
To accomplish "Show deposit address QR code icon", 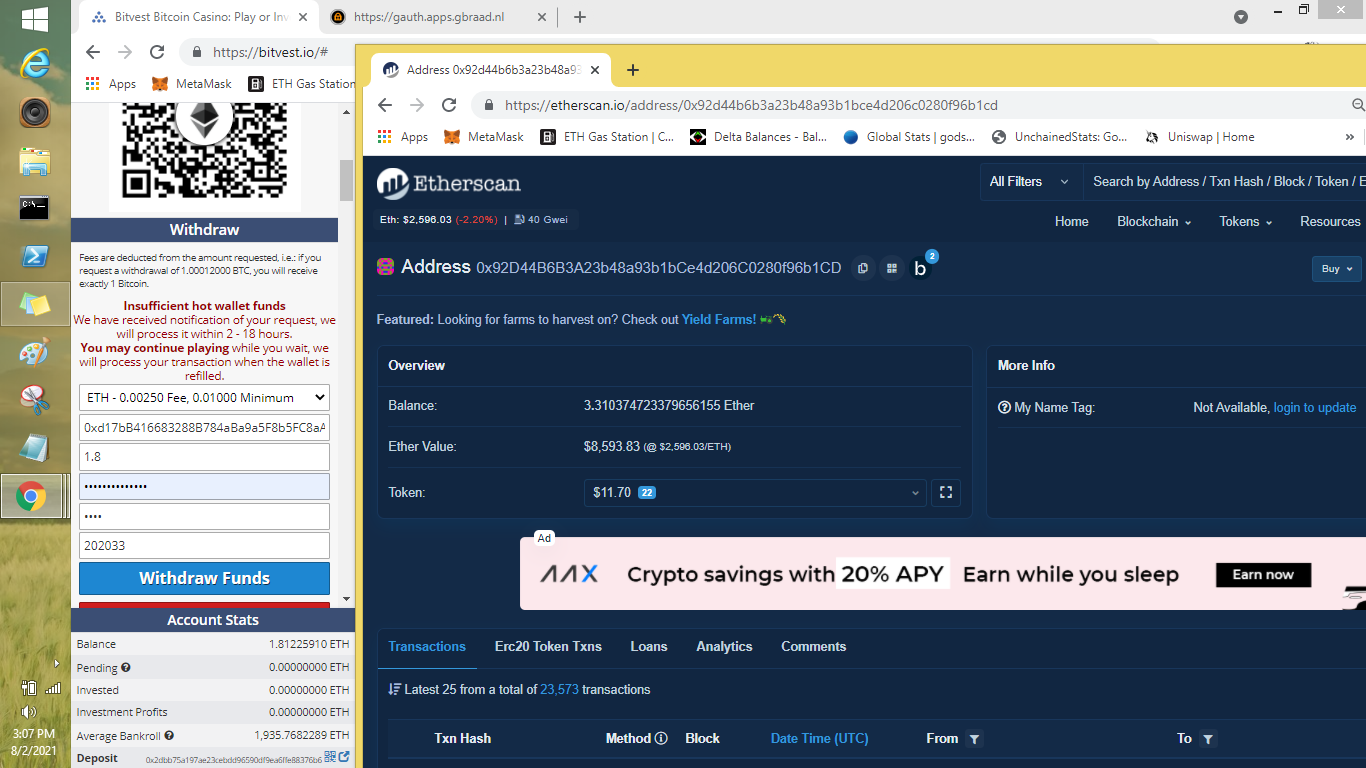I will coord(330,758).
